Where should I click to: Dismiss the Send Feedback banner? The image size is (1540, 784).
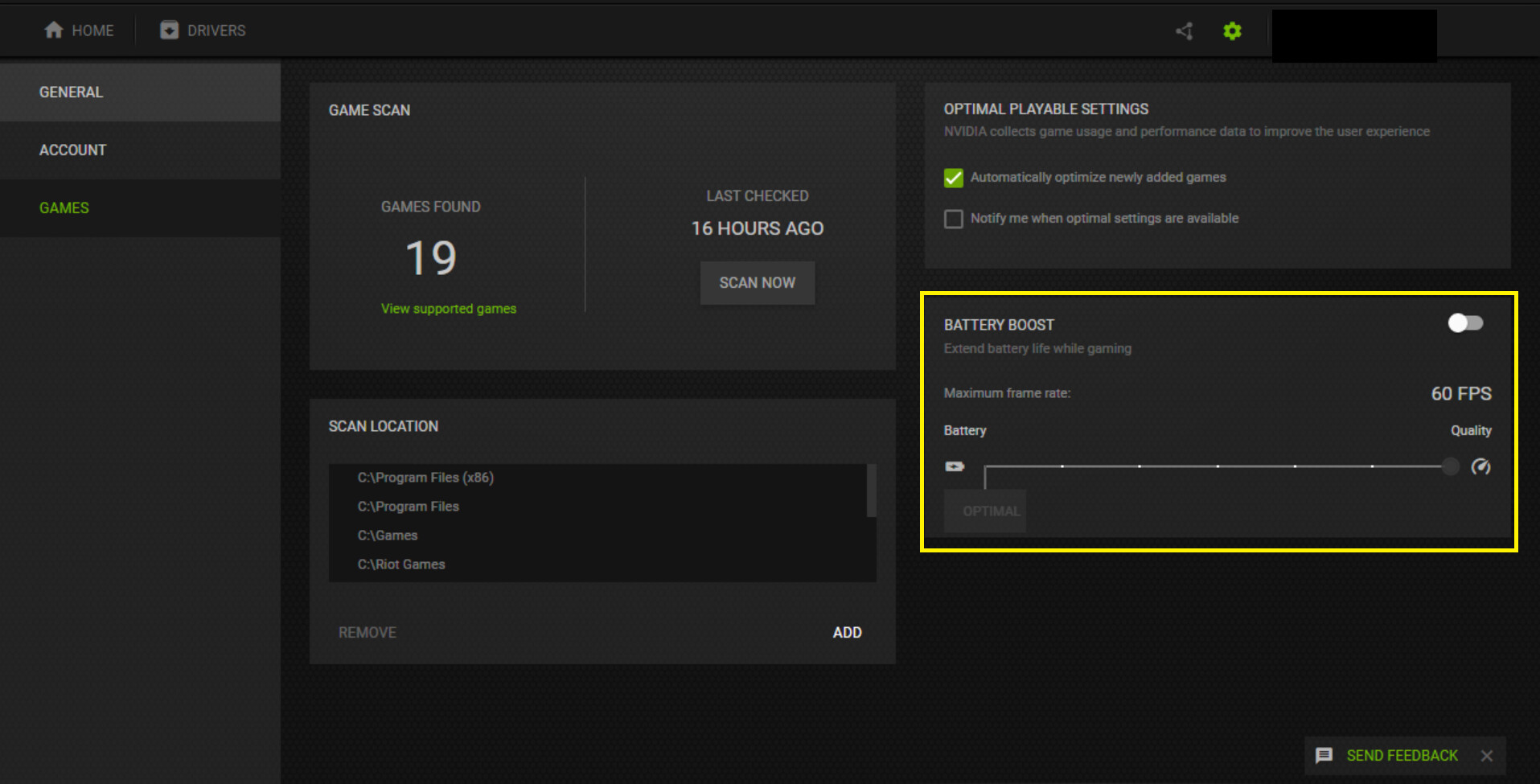click(x=1487, y=756)
